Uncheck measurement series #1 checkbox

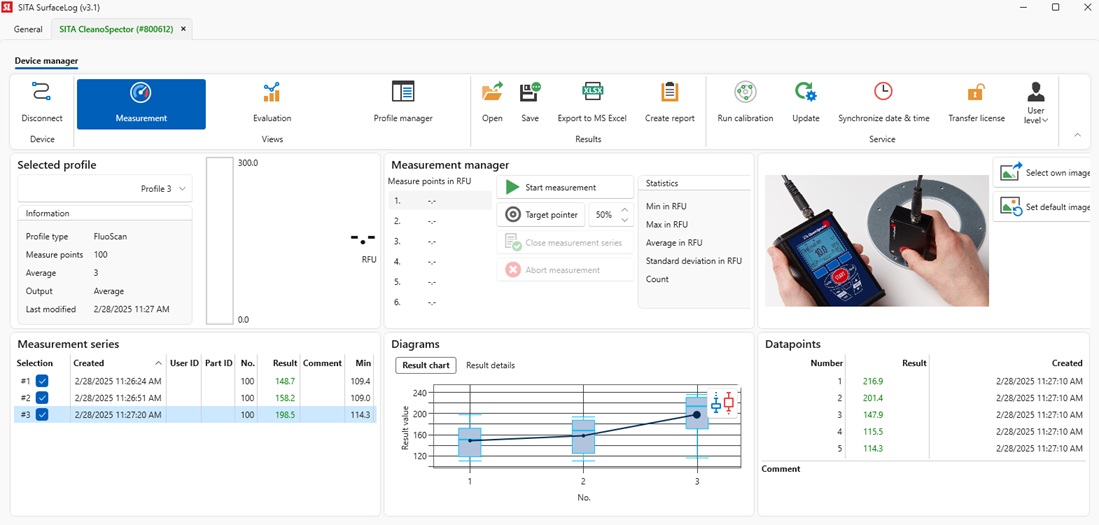click(42, 381)
